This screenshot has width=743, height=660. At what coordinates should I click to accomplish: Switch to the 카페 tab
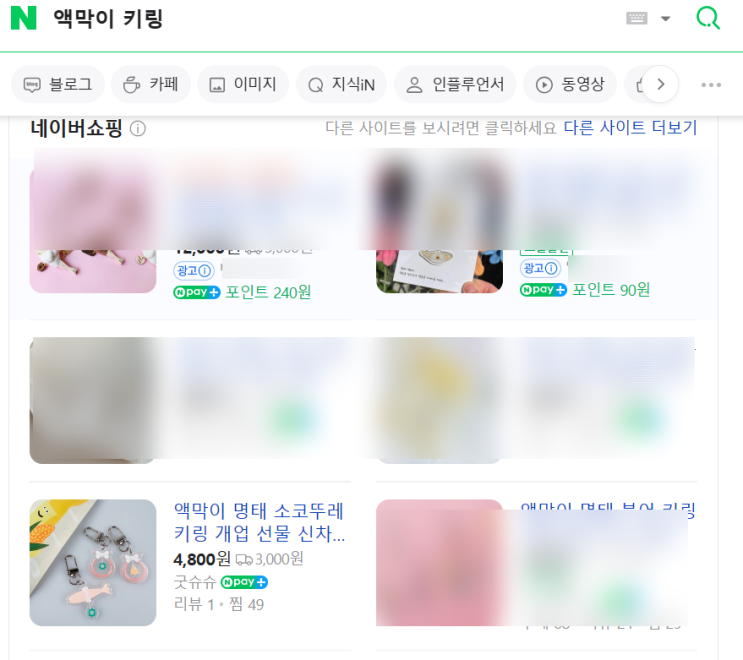(x=151, y=84)
